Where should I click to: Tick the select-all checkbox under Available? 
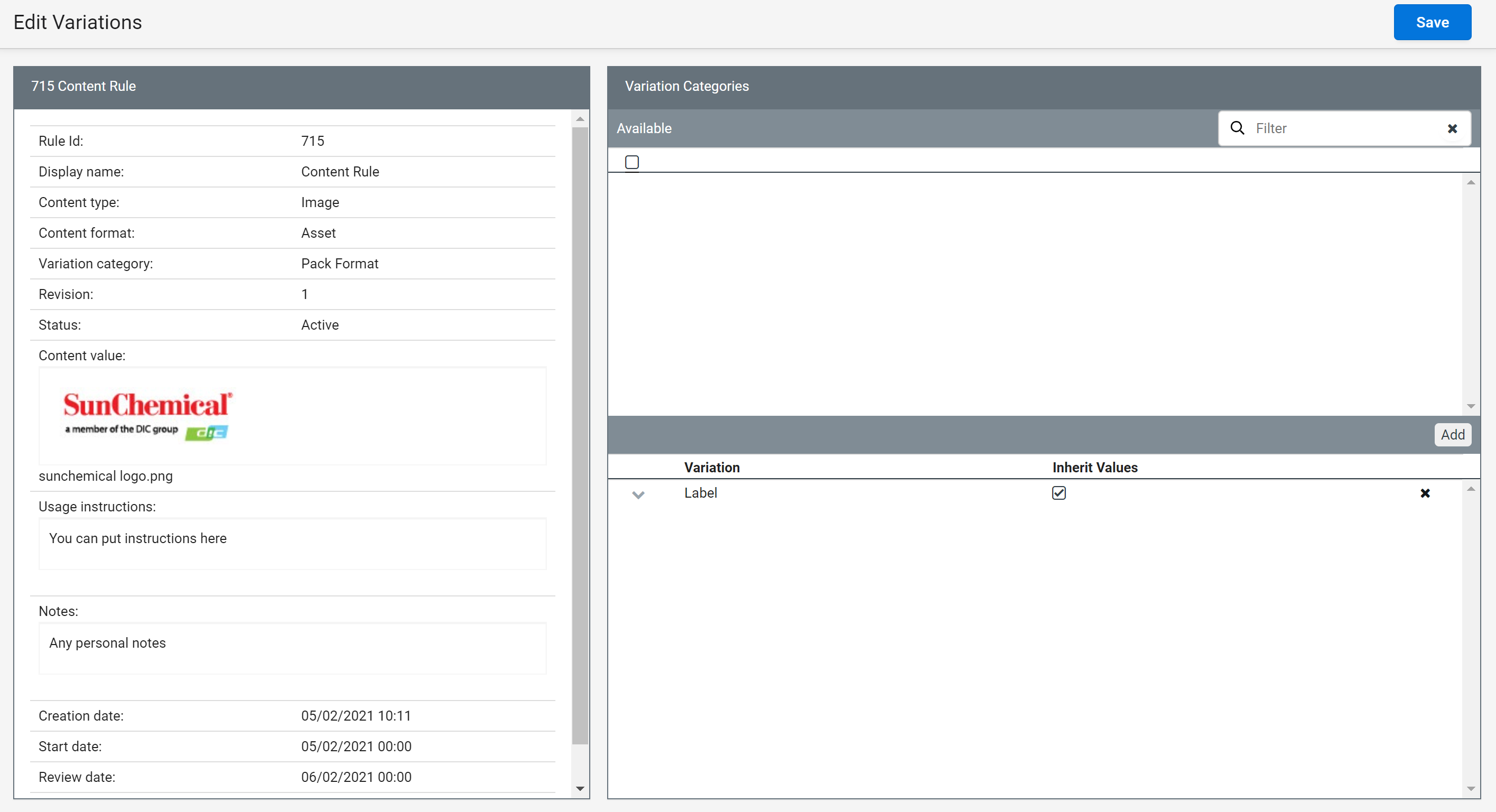click(632, 162)
